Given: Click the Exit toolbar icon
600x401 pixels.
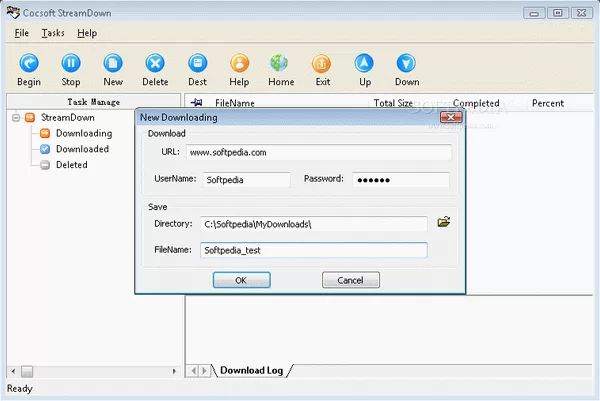Looking at the screenshot, I should pos(321,63).
